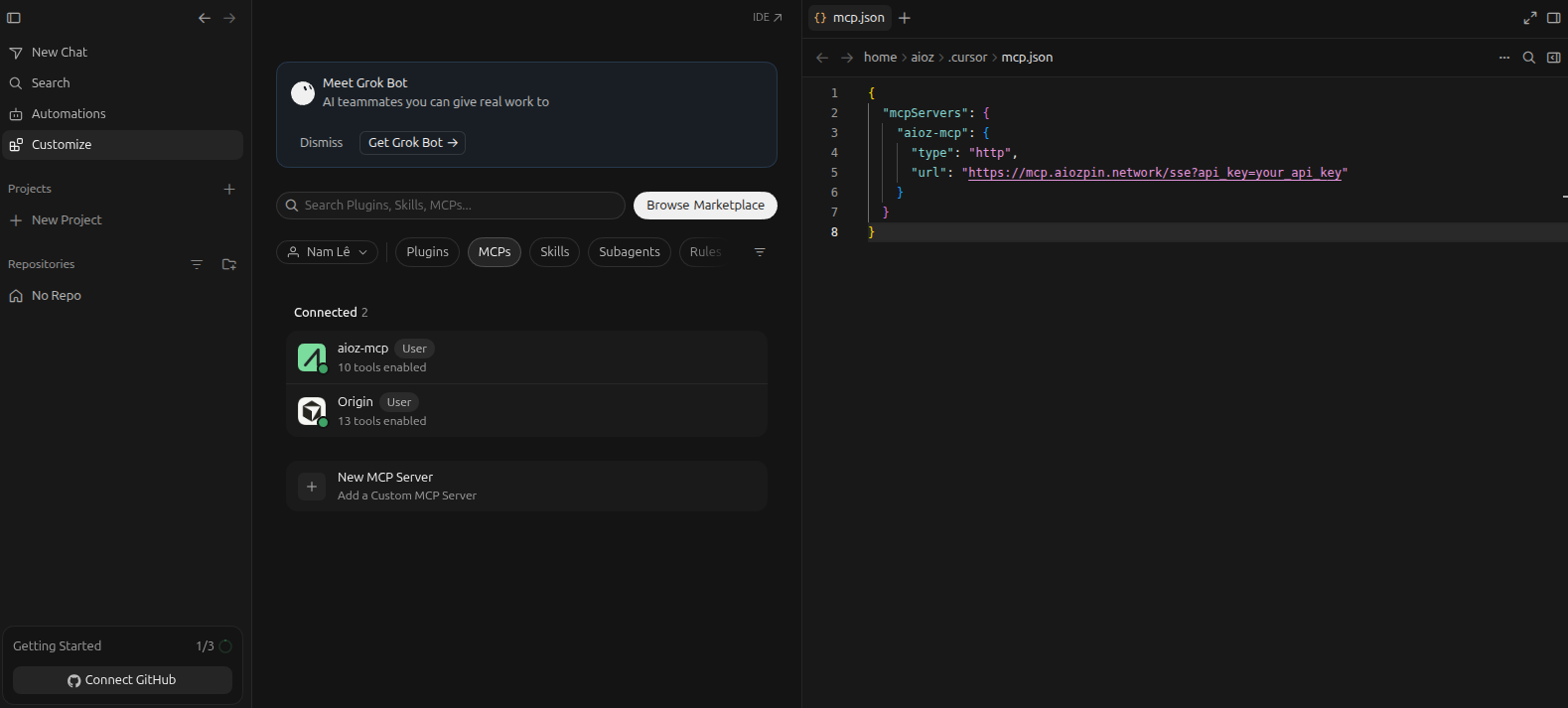Select the mcp.json editor tab

pyautogui.click(x=849, y=18)
